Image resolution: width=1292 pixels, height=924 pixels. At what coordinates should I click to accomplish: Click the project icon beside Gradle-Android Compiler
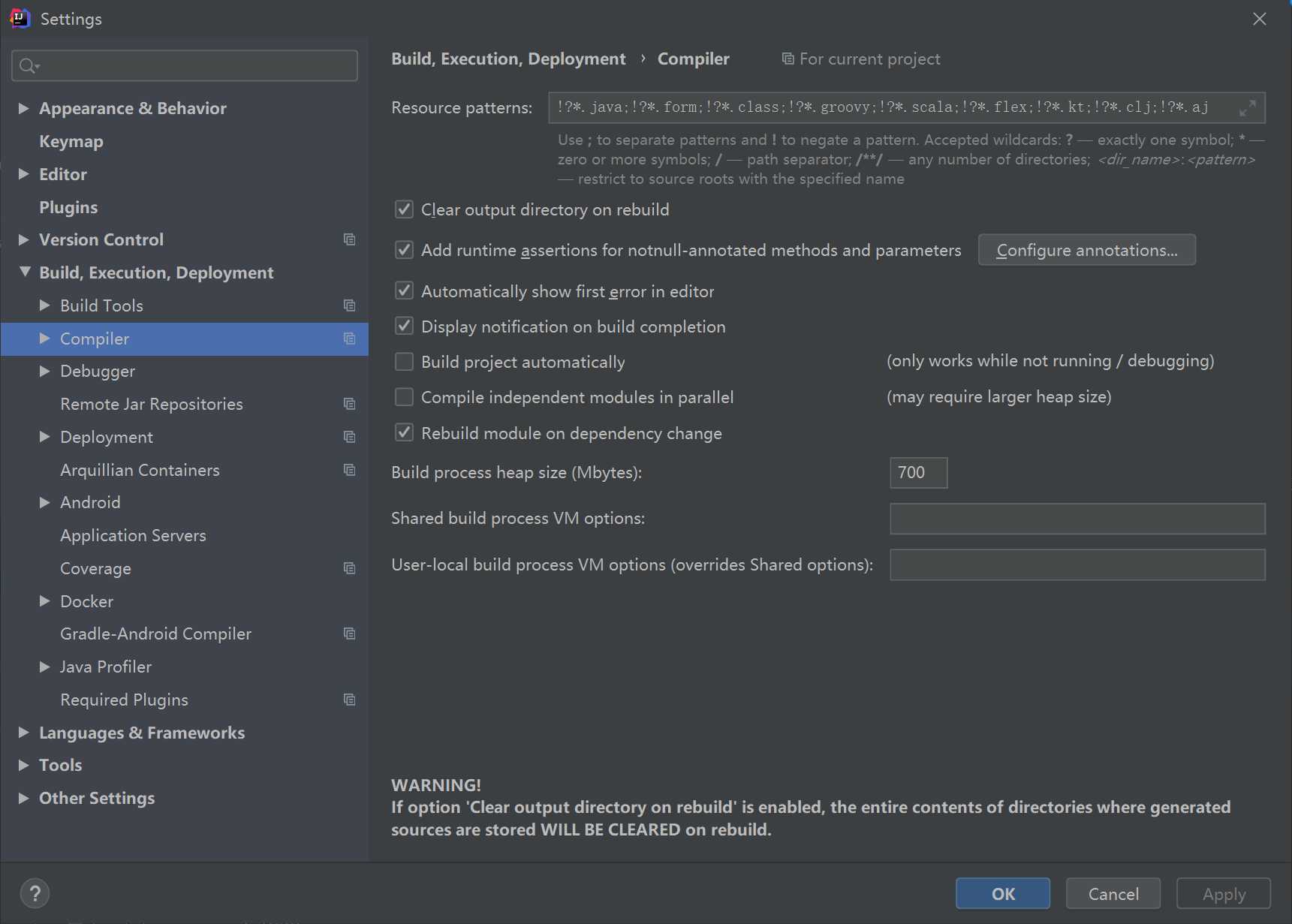[x=349, y=634]
